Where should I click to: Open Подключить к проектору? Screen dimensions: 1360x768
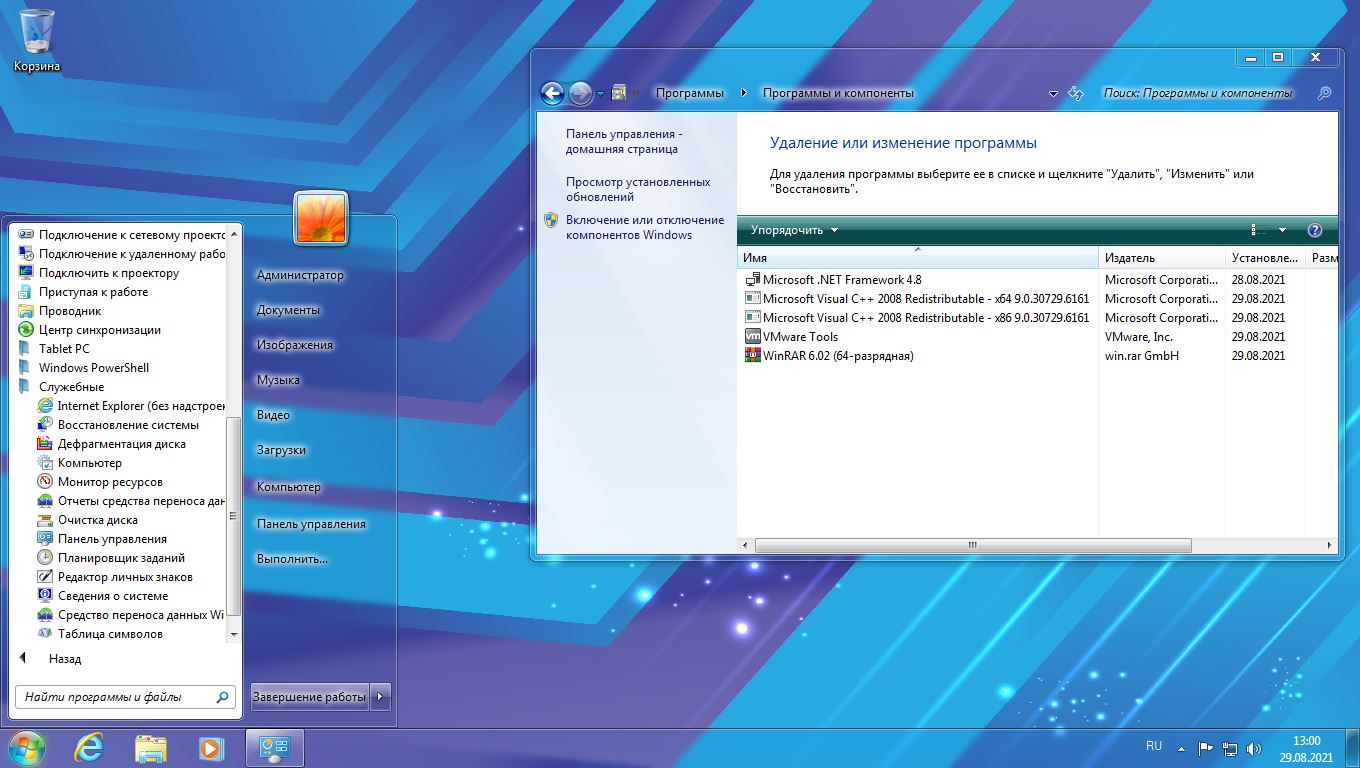pos(99,273)
